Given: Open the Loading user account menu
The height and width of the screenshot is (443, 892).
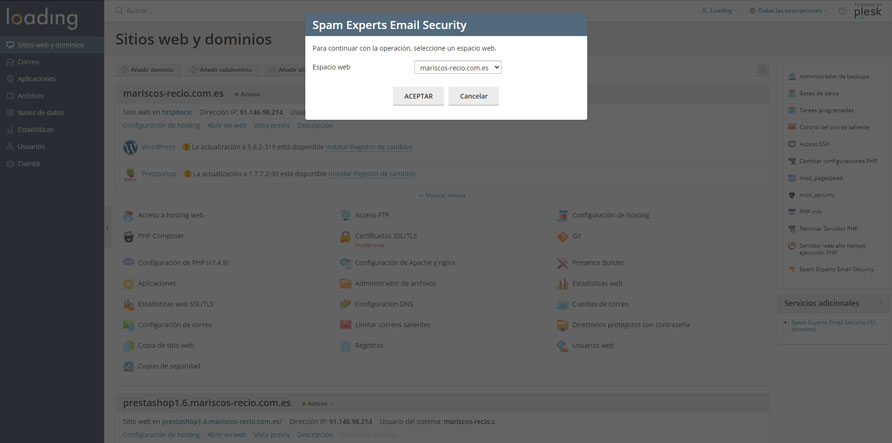Looking at the screenshot, I should pyautogui.click(x=720, y=11).
